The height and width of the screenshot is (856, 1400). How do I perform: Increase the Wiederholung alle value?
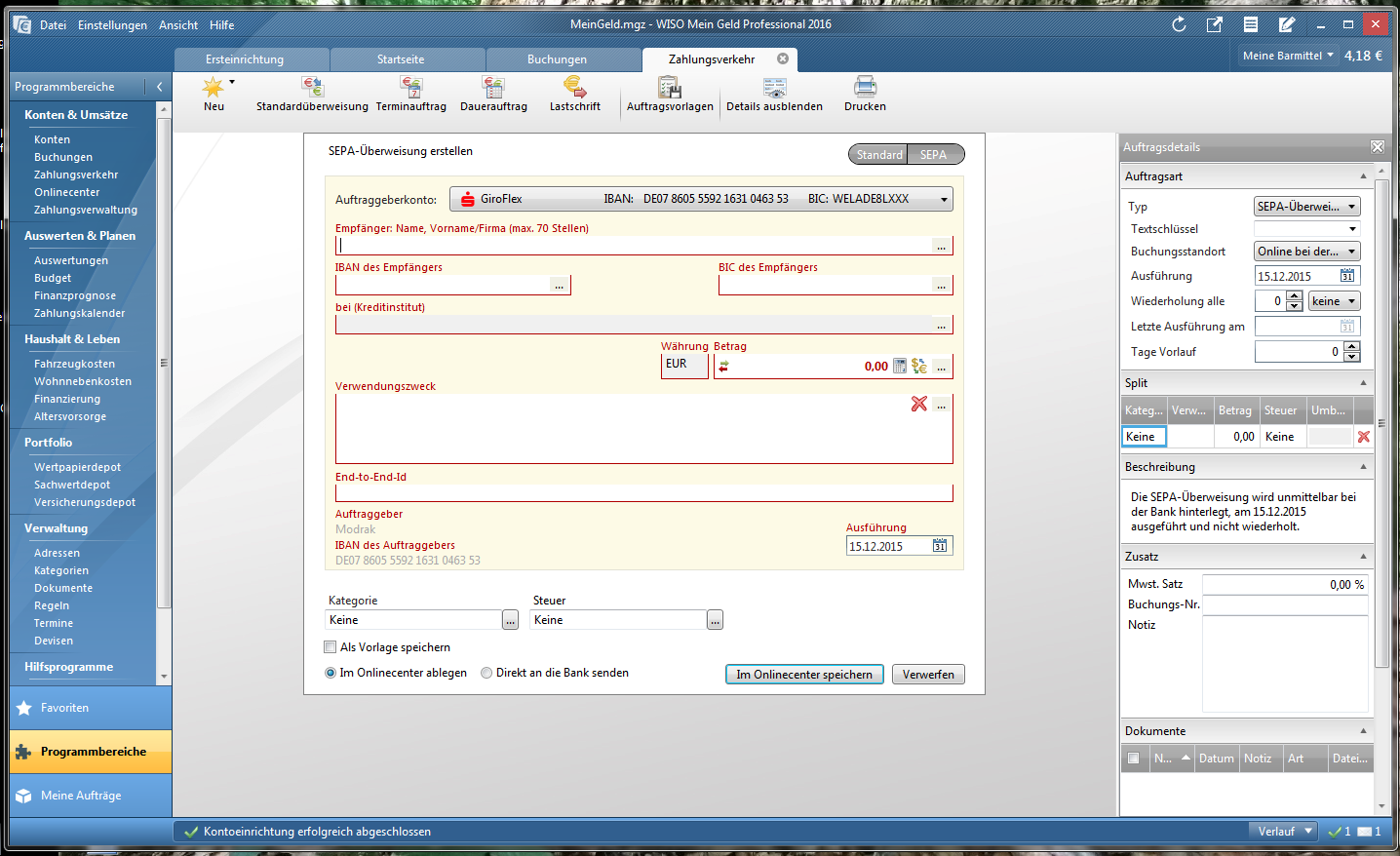[1294, 296]
